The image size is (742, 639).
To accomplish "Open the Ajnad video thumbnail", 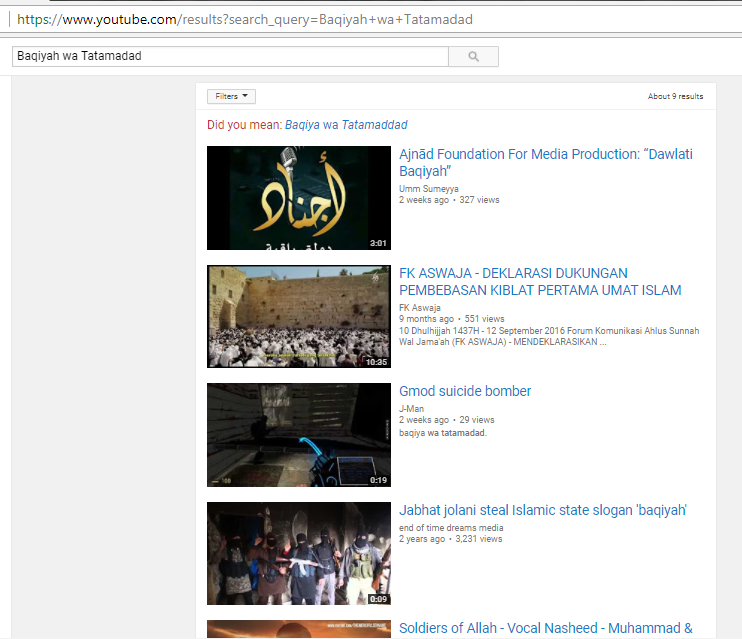I will pyautogui.click(x=299, y=198).
